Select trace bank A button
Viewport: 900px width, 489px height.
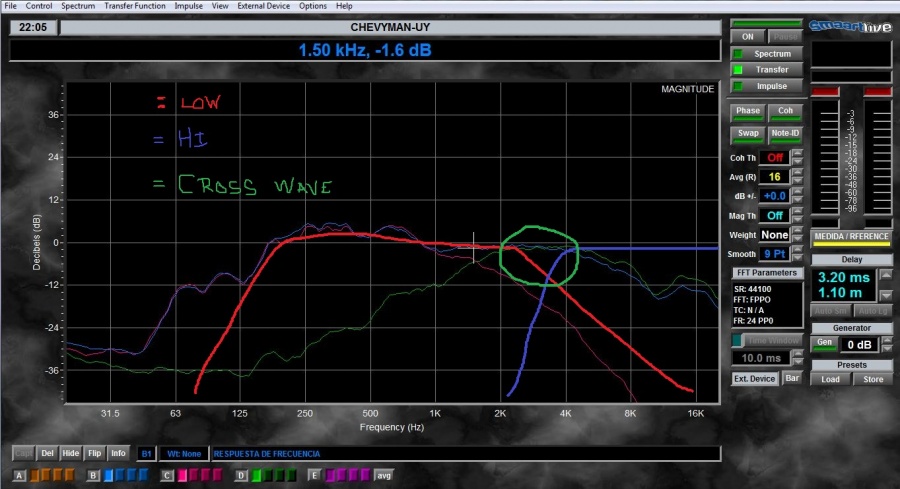coord(19,475)
